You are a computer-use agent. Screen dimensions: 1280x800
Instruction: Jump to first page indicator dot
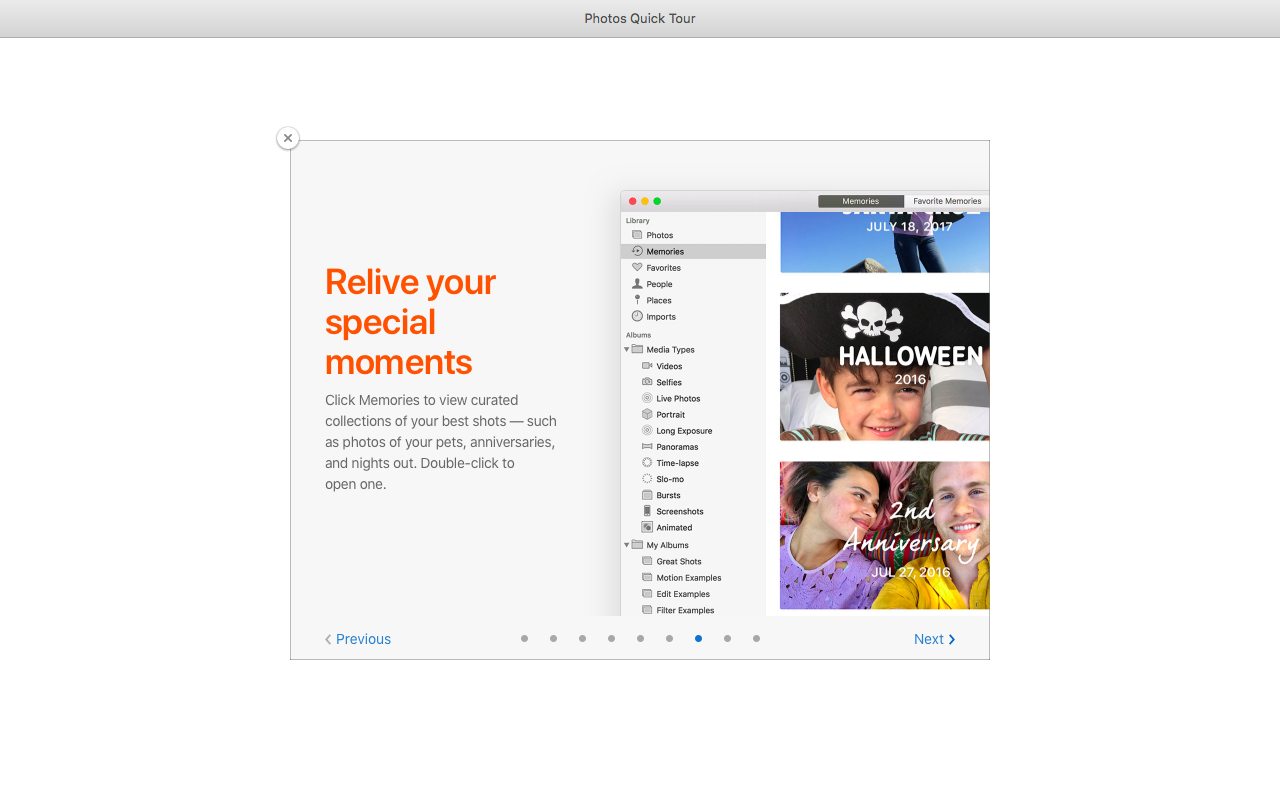524,638
